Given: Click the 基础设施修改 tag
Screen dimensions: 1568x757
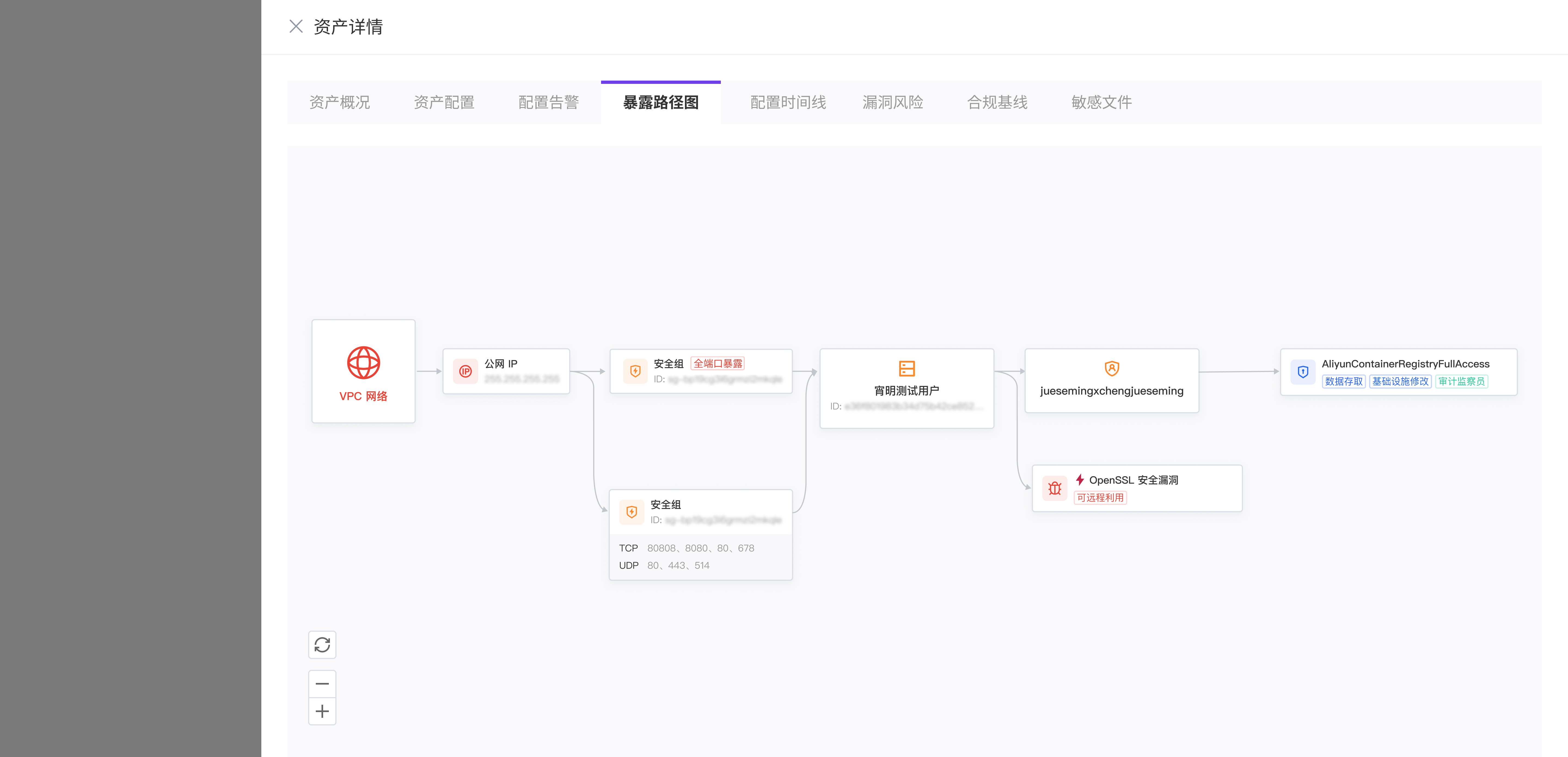Looking at the screenshot, I should click(x=1400, y=381).
